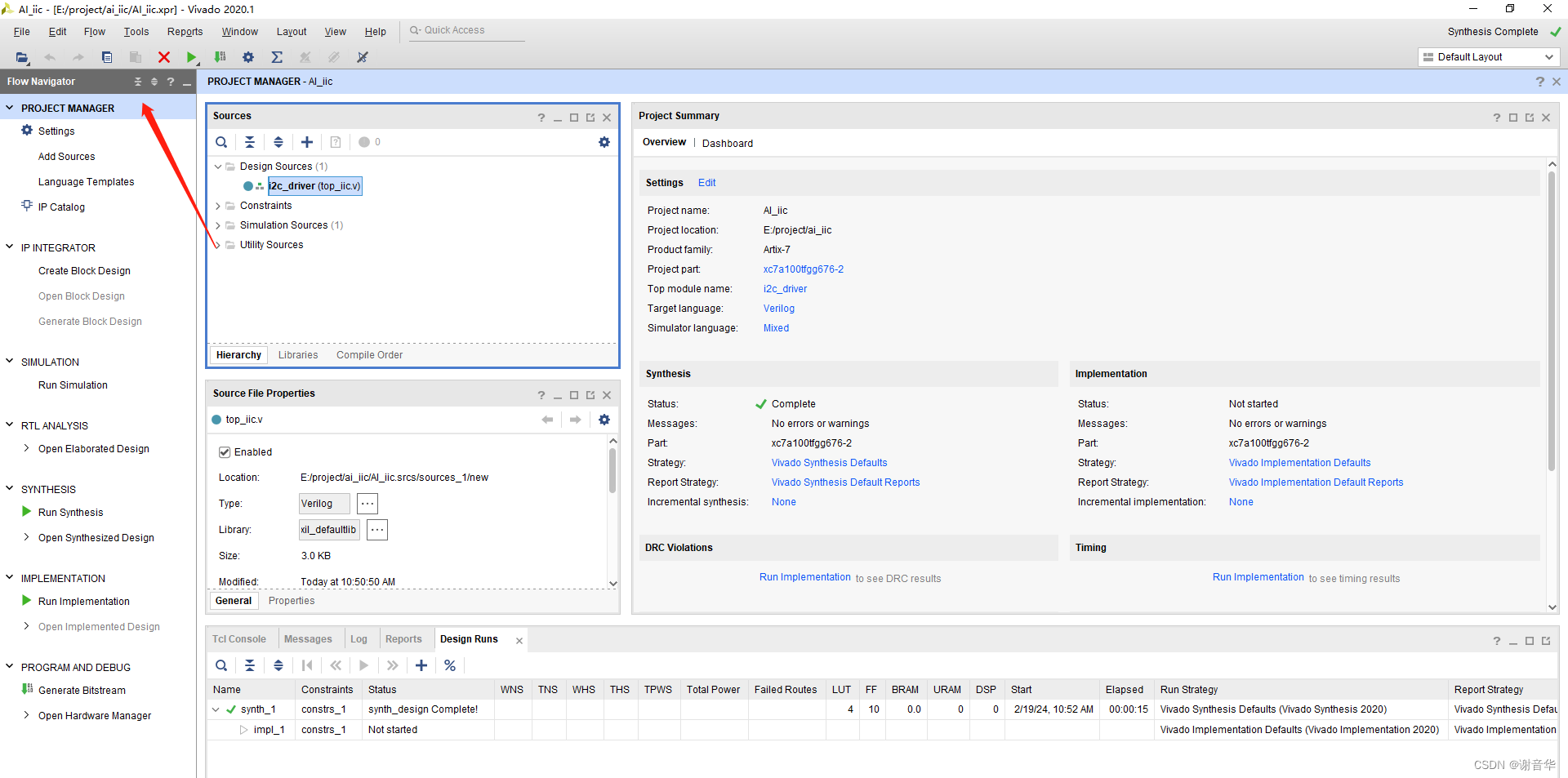
Task: Open the Flow menu
Action: (95, 32)
